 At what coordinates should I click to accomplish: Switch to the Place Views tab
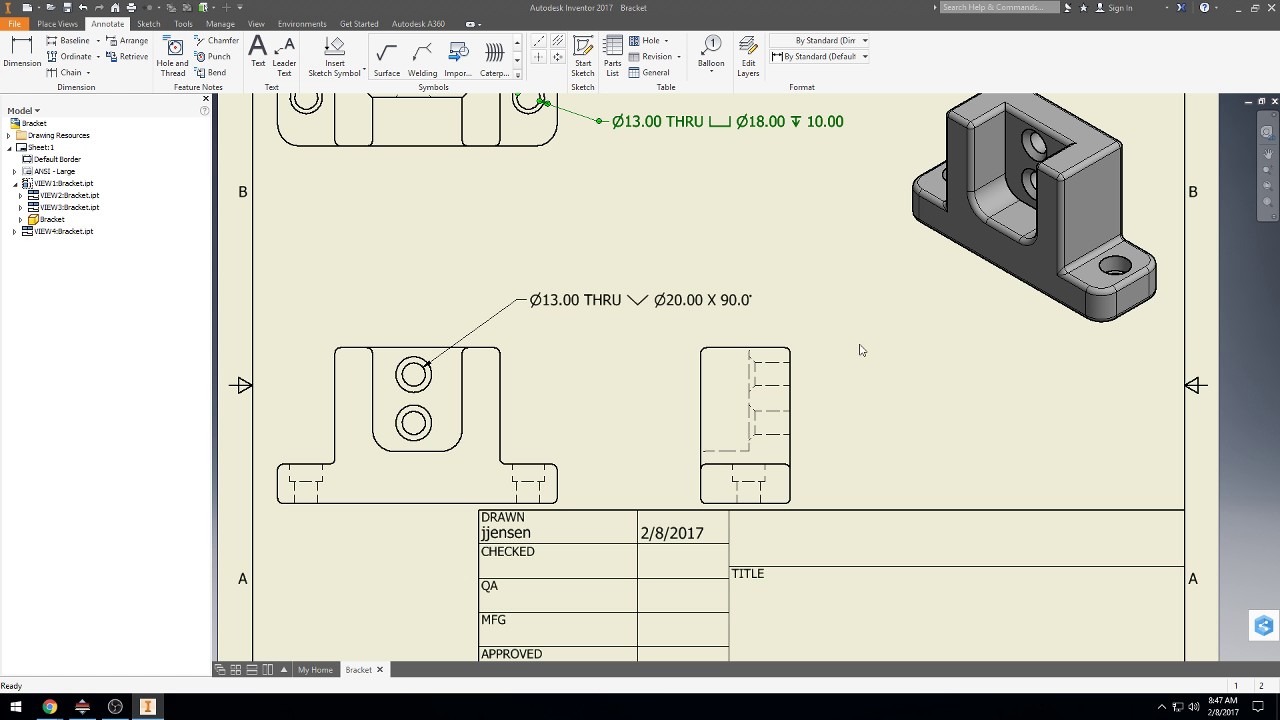[x=57, y=24]
